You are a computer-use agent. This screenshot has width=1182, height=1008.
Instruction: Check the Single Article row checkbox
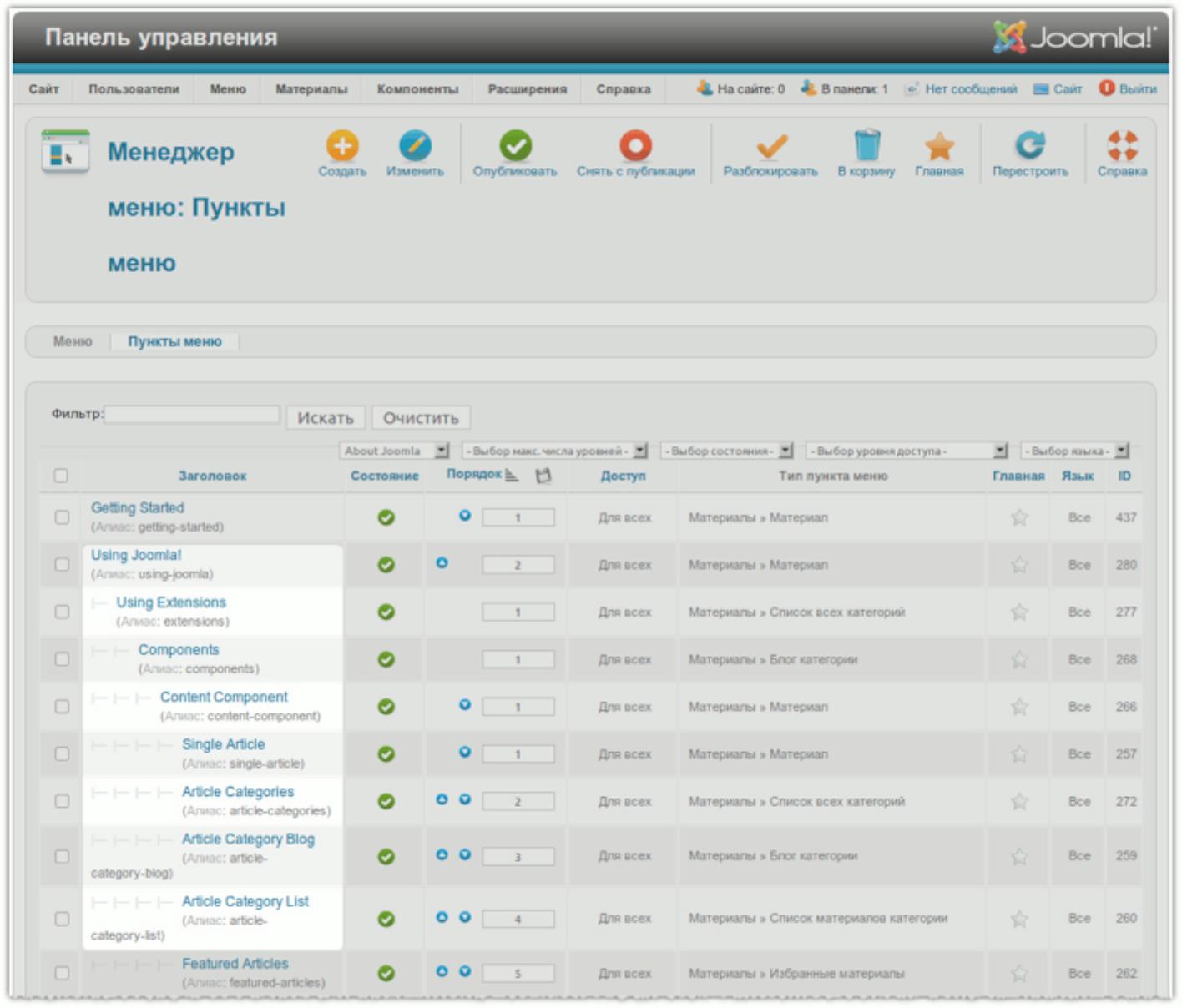coord(62,753)
